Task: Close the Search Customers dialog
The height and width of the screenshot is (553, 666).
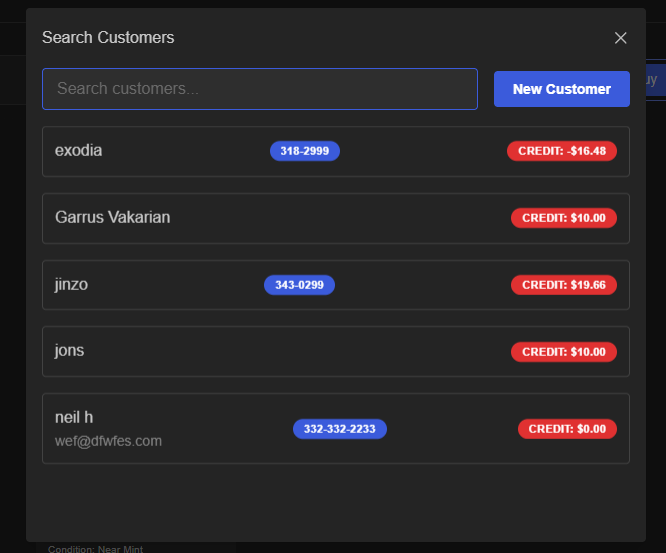Action: [x=621, y=38]
